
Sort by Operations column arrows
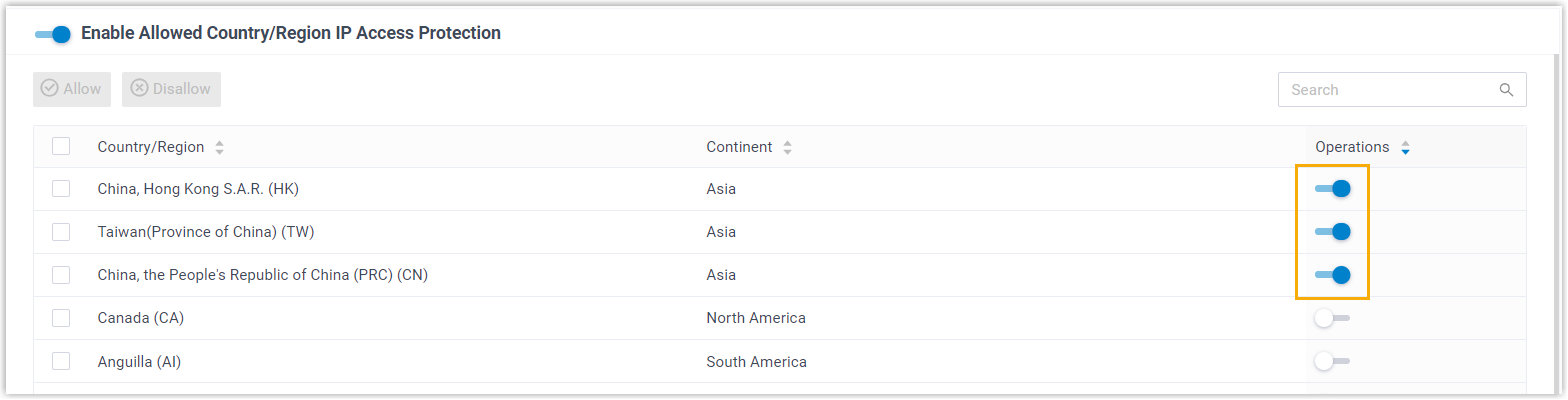pyautogui.click(x=1405, y=148)
